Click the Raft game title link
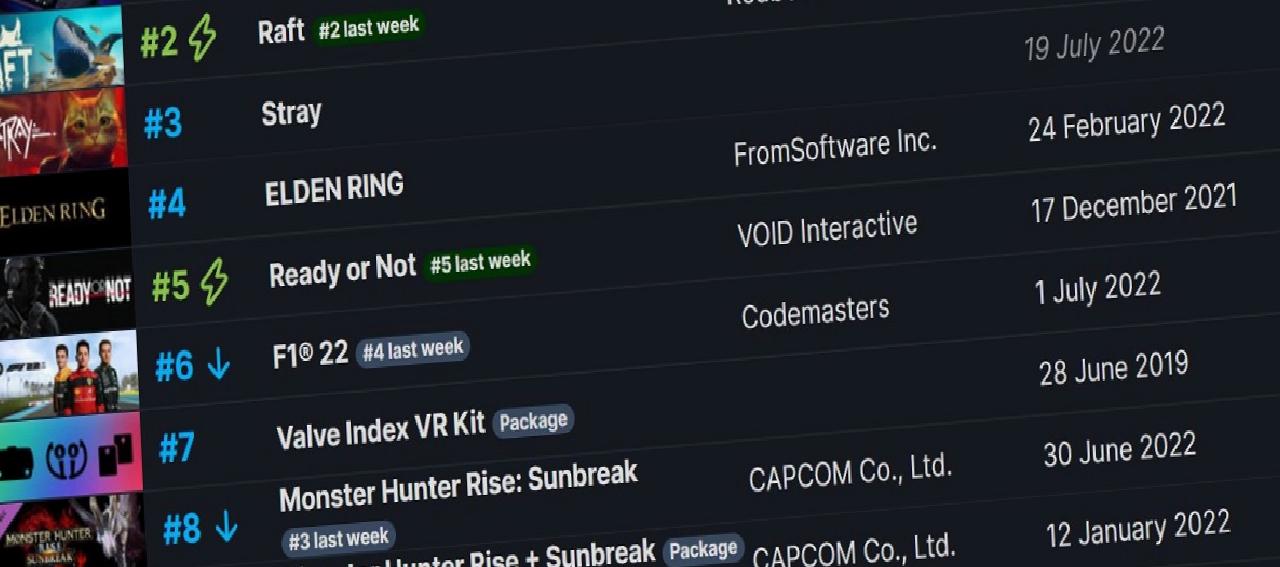Screen dimensions: 1280x567 281,32
